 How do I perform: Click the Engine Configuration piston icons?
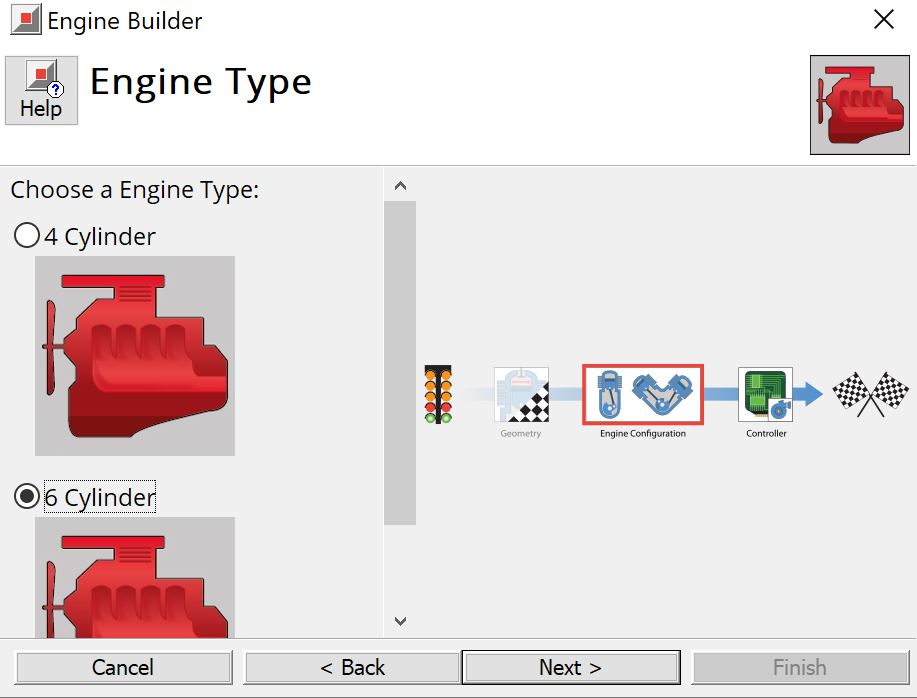point(641,394)
